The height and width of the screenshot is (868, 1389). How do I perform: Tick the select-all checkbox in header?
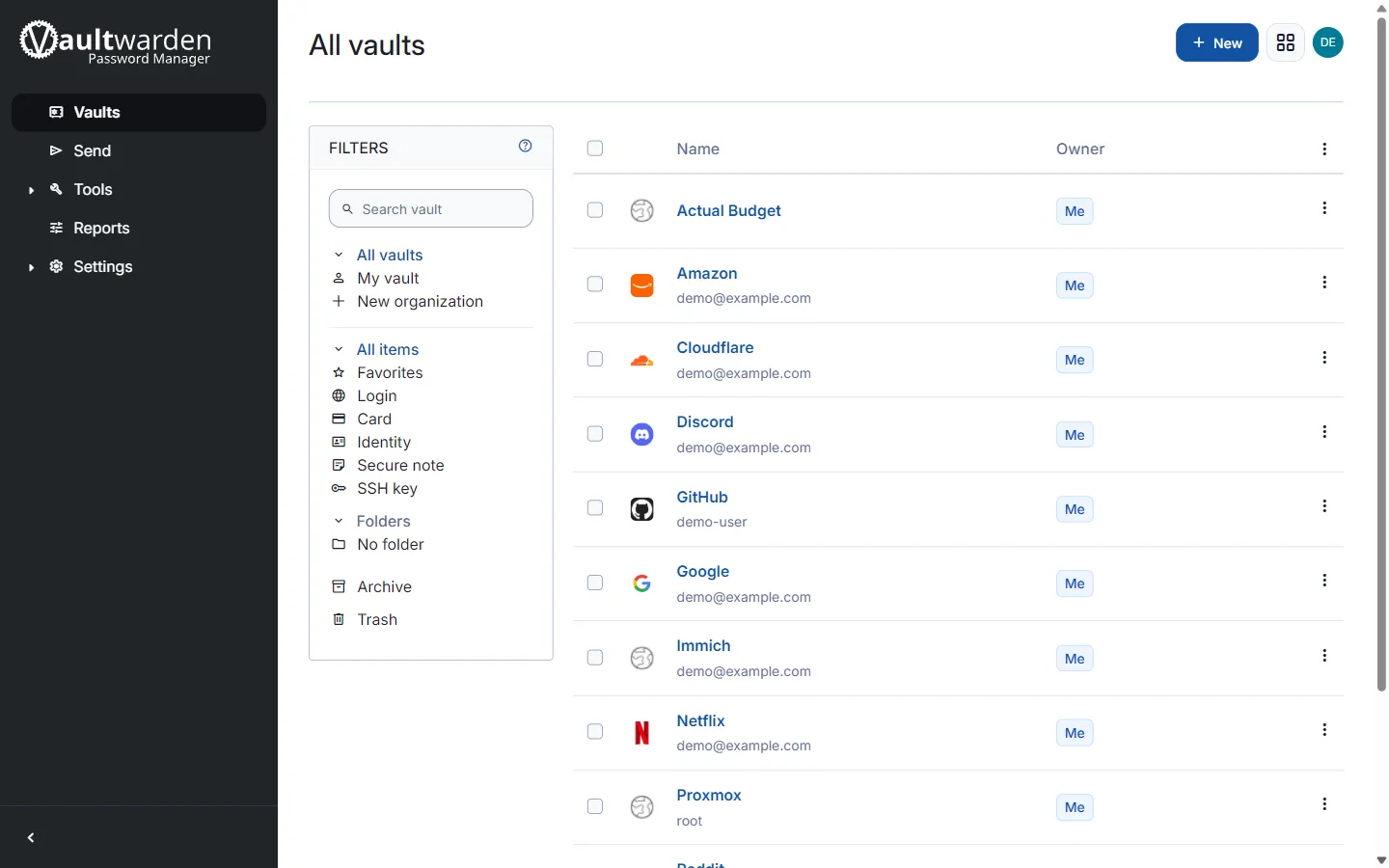coord(595,149)
